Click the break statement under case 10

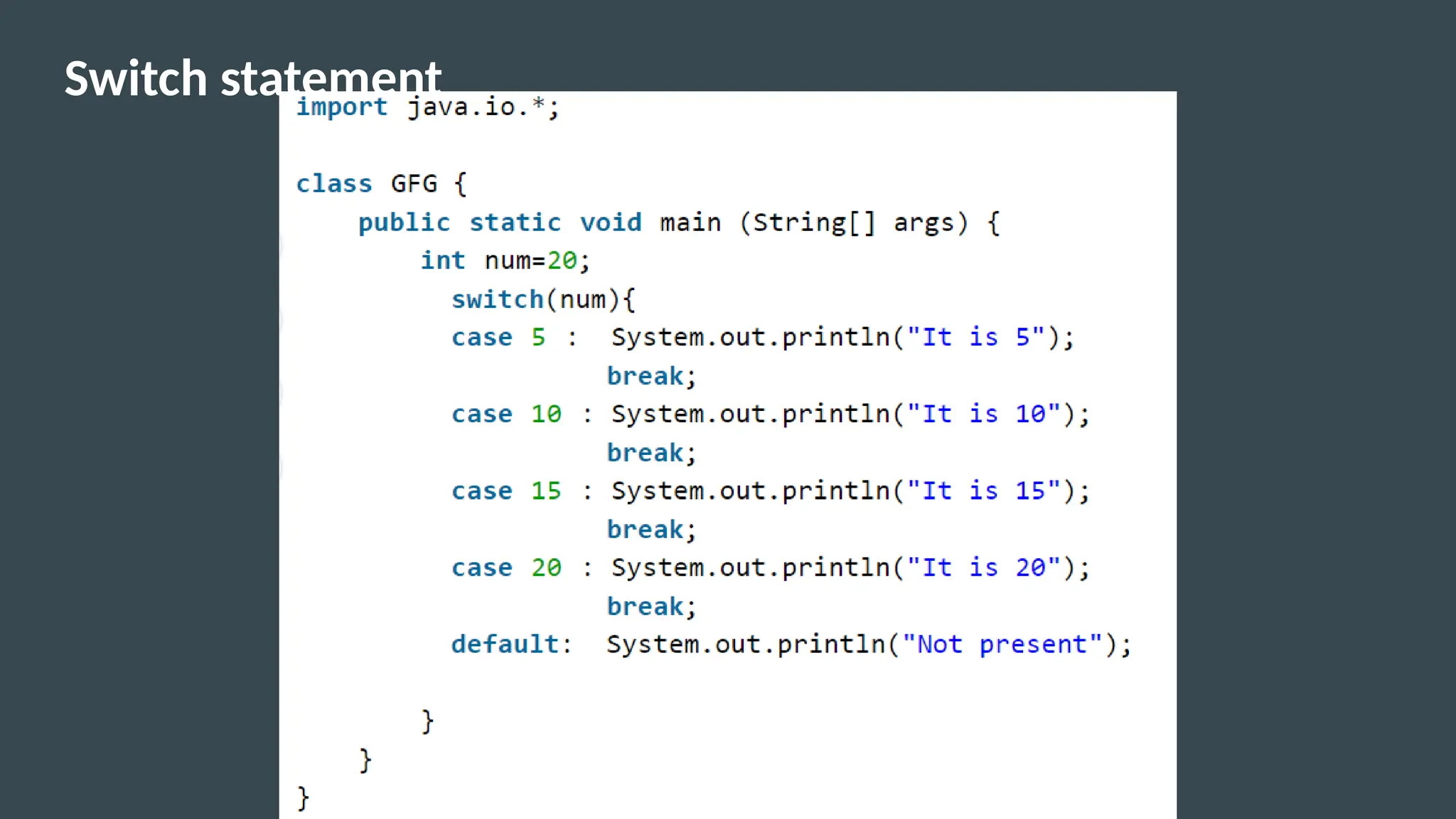click(x=651, y=453)
